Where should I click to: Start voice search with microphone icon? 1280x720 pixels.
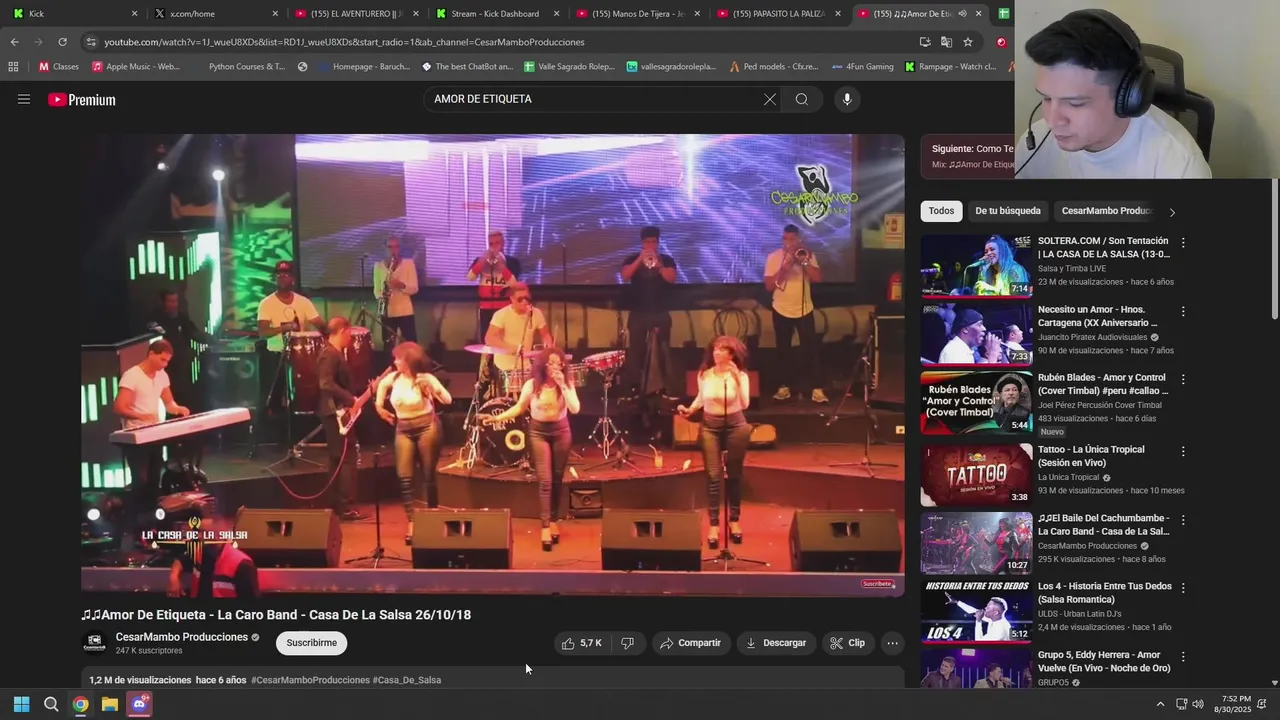click(847, 99)
